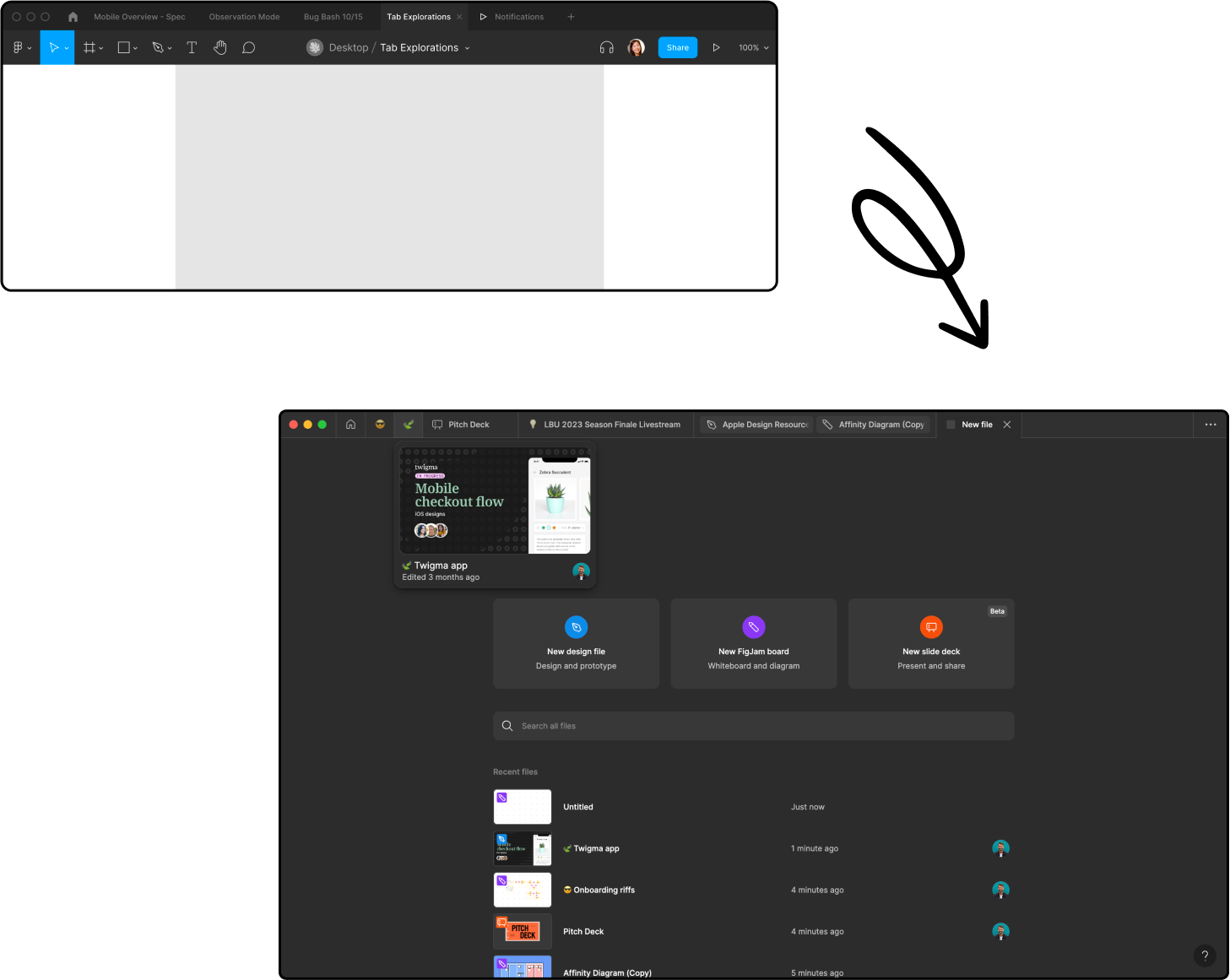Activate the Comment tool speech bubble
This screenshot has height=980, width=1230.
[x=248, y=48]
